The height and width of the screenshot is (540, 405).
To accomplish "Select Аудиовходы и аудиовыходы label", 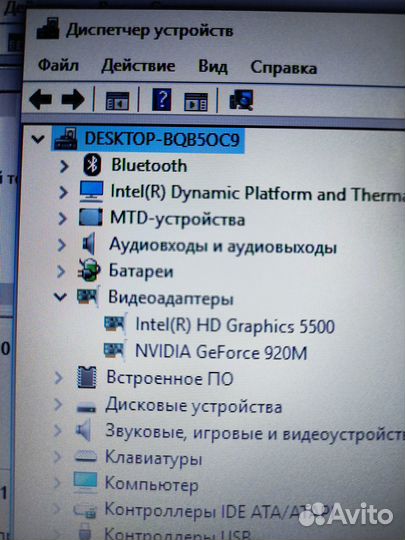I will click(x=223, y=246).
